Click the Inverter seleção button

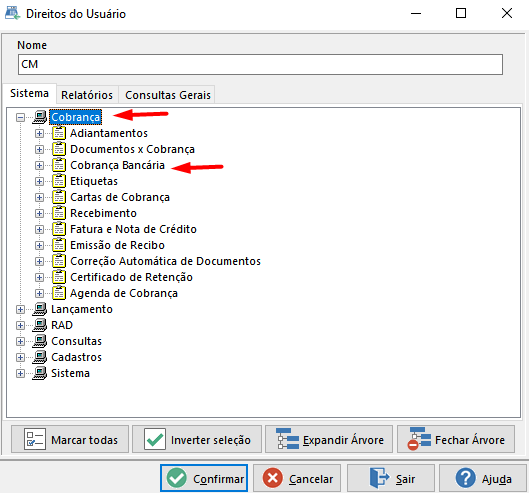click(197, 439)
